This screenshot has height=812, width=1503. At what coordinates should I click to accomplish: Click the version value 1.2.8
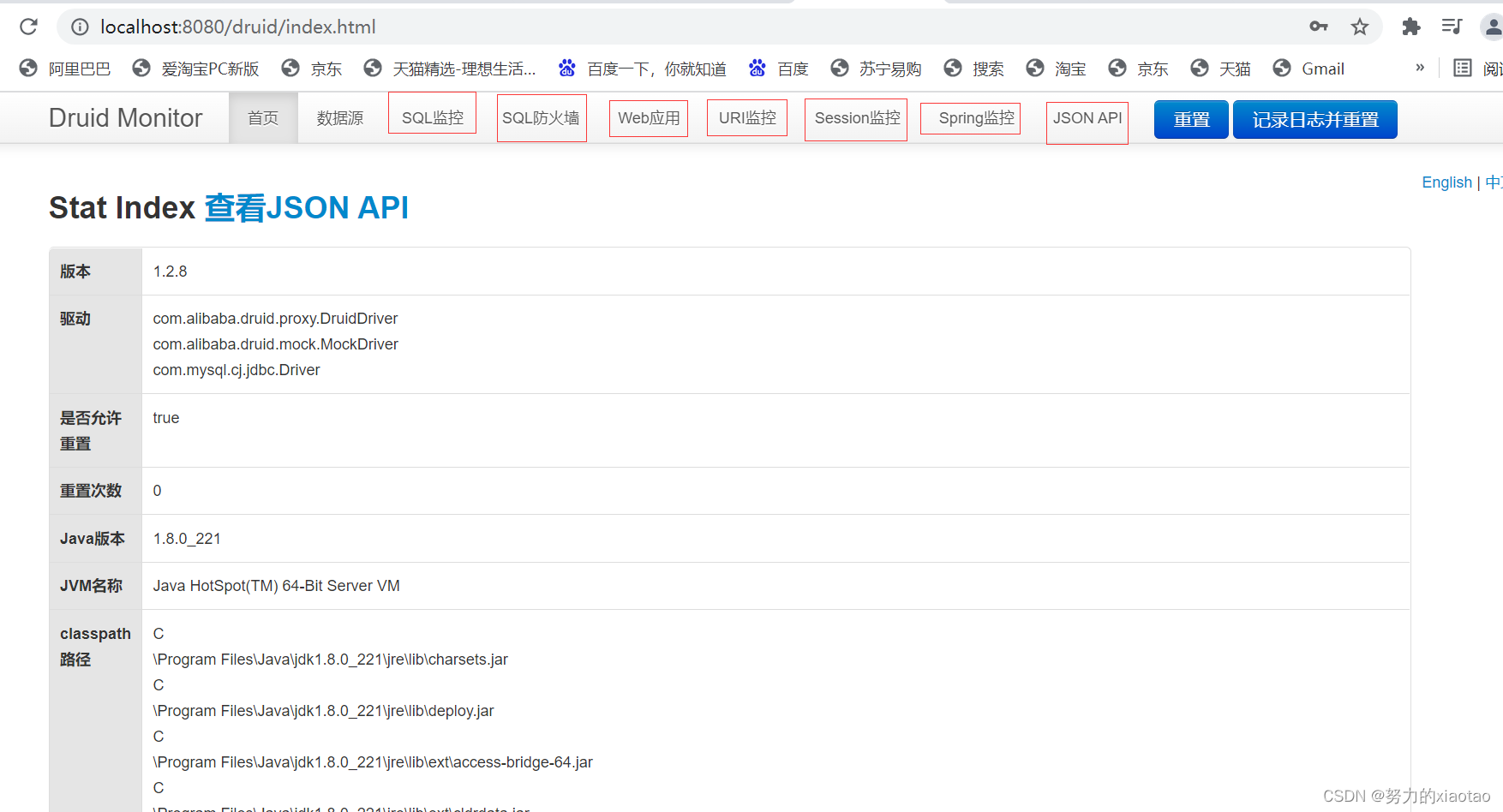tap(170, 272)
